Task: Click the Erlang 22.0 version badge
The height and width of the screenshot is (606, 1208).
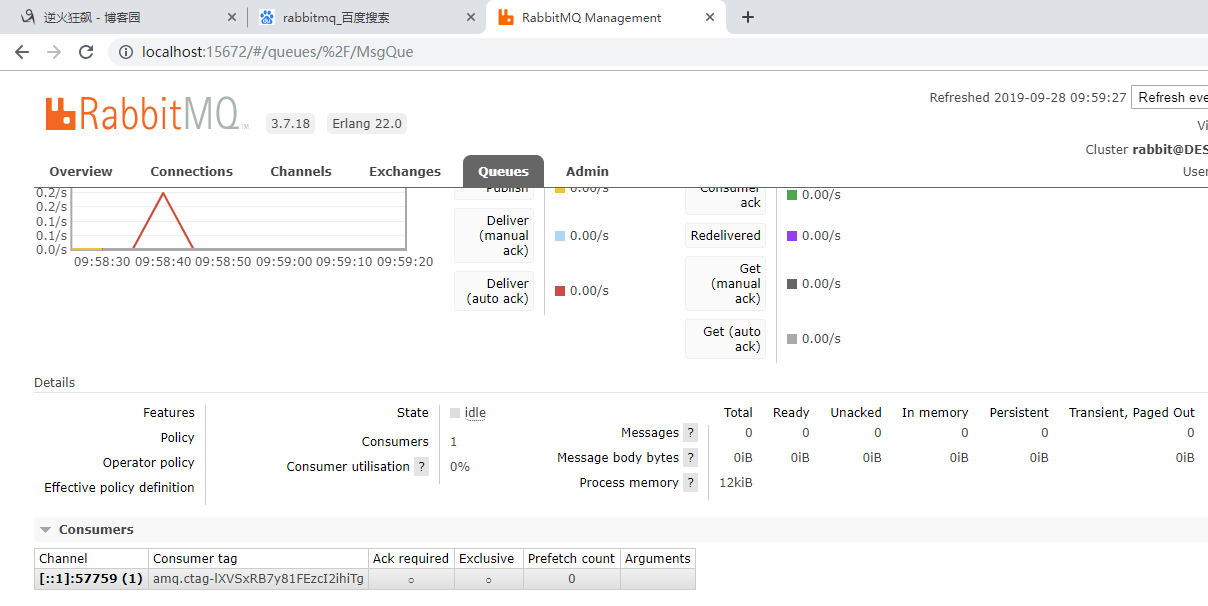Action: [367, 124]
